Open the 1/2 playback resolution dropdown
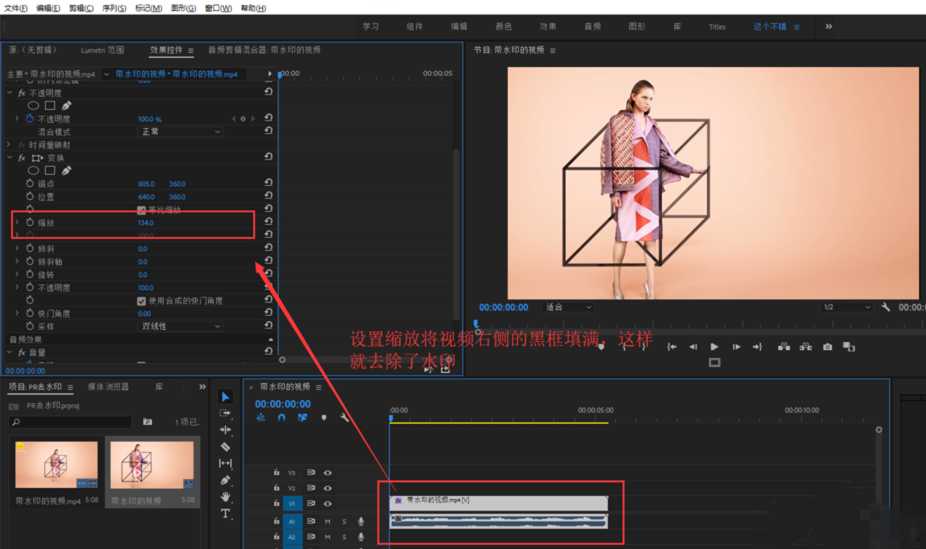This screenshot has width=926, height=549. [x=846, y=308]
